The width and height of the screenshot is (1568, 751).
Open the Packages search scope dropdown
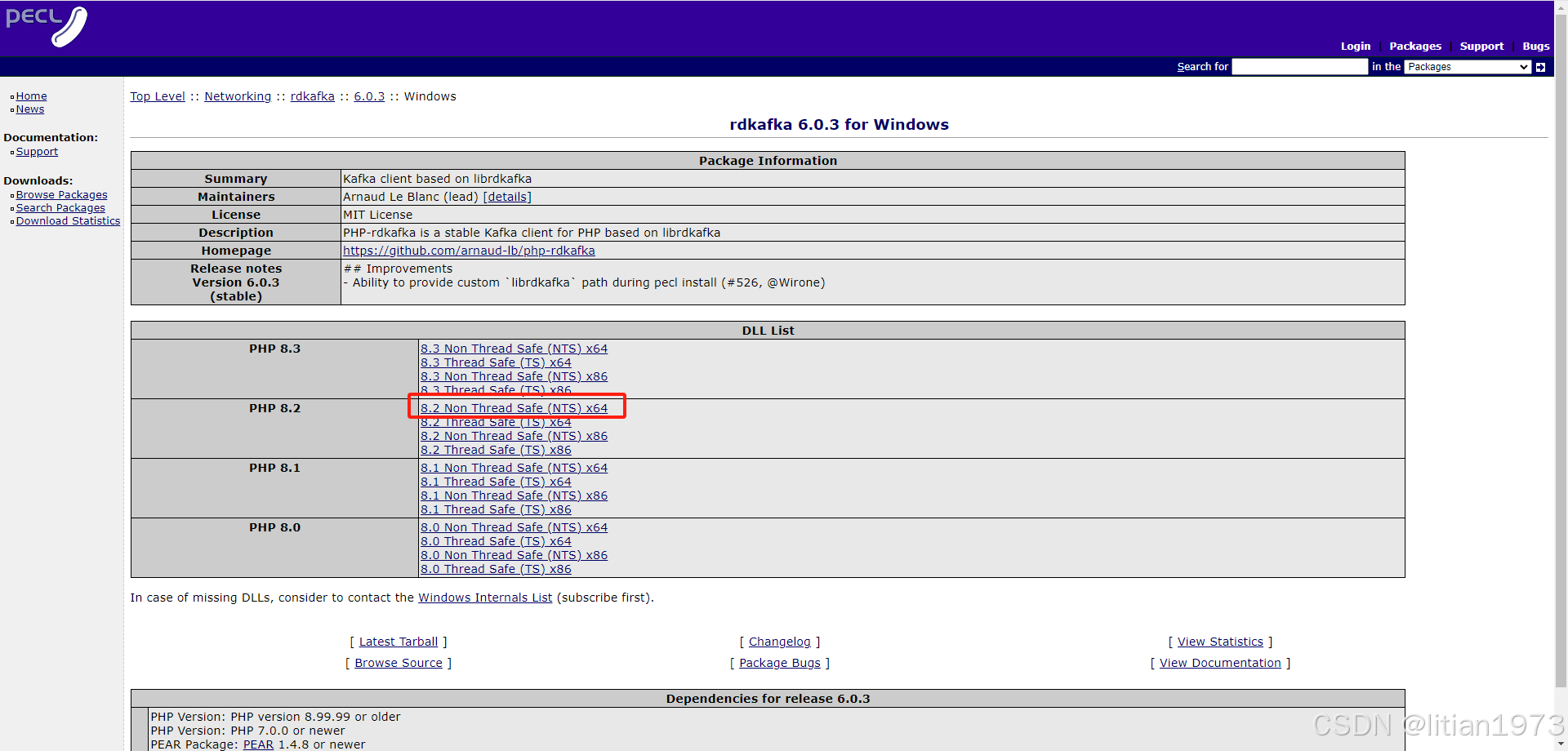(1468, 67)
